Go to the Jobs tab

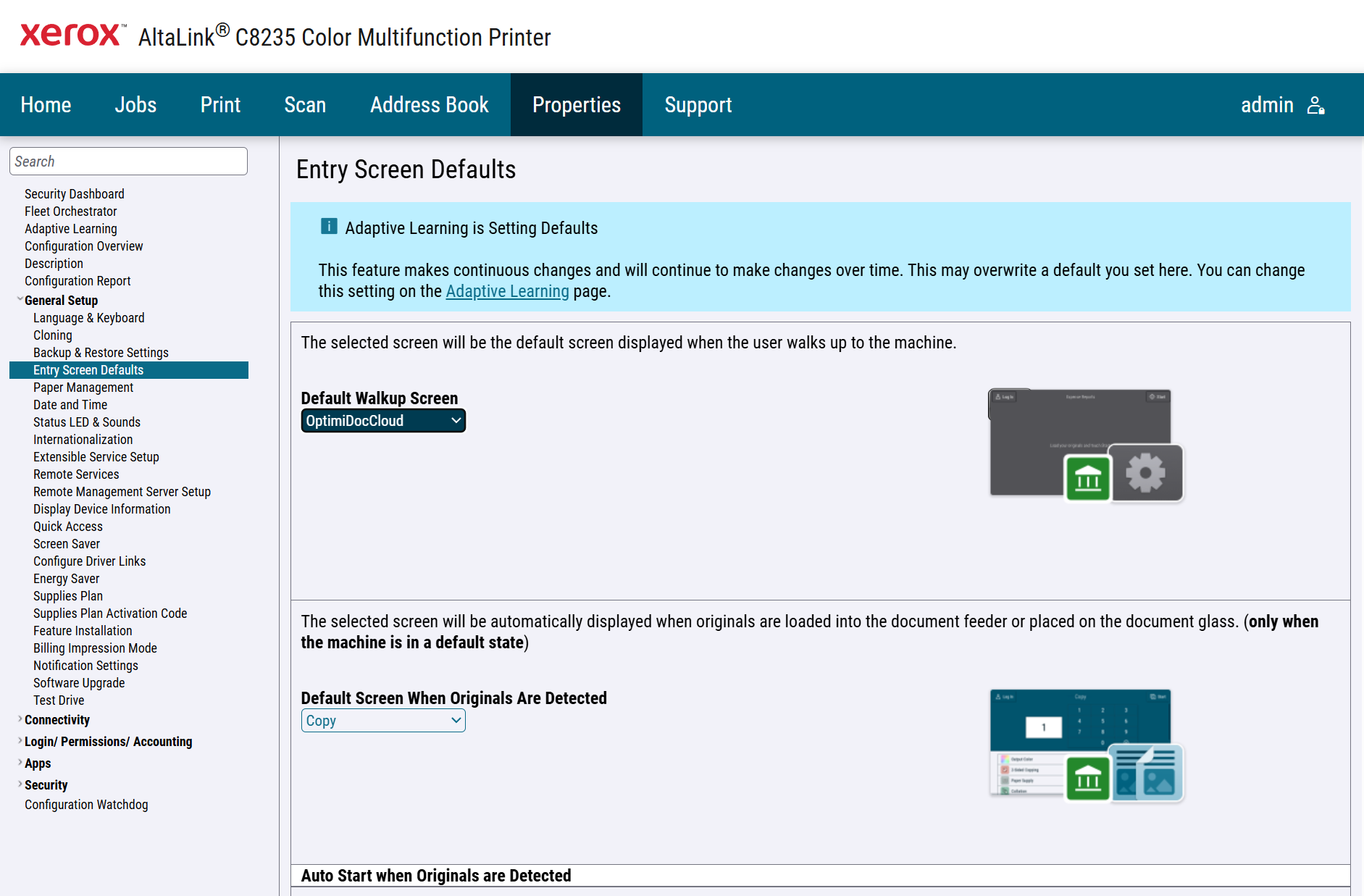pos(135,105)
